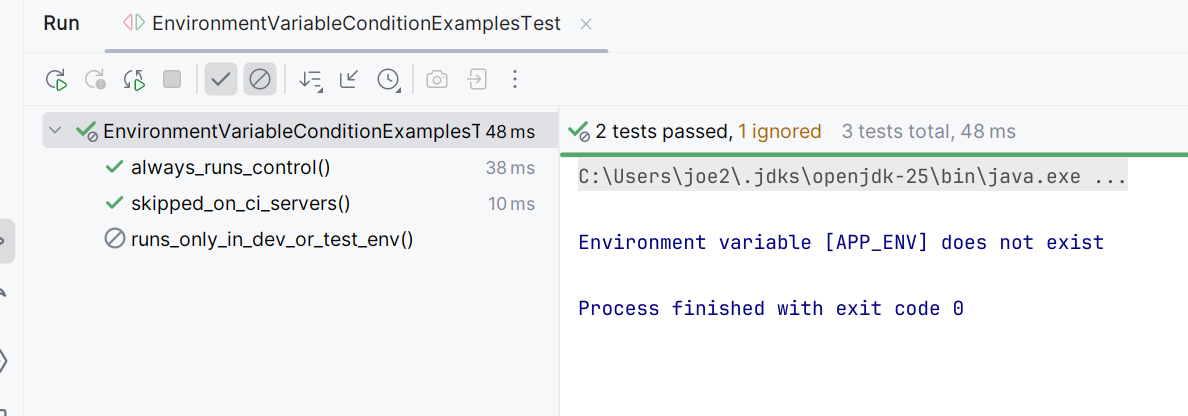The height and width of the screenshot is (416, 1188).
Task: Click the Stop process square button
Action: point(172,79)
